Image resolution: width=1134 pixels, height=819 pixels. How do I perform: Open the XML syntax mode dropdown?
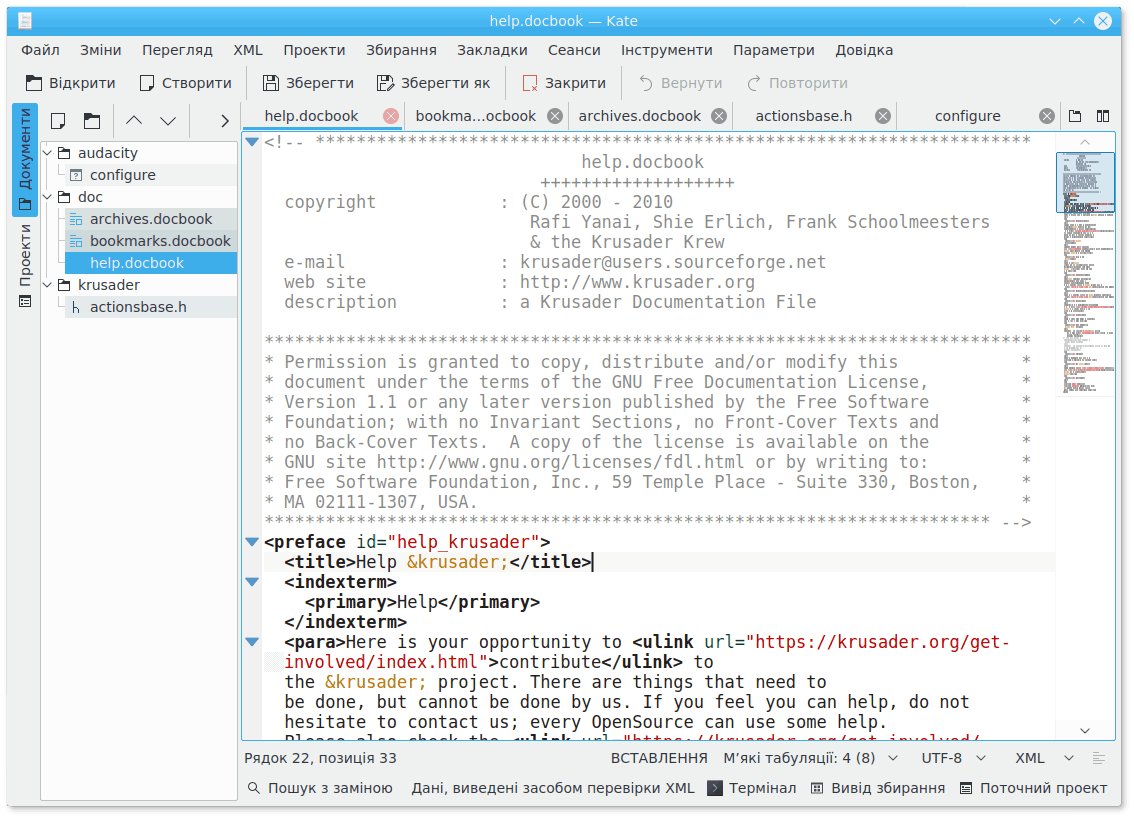1043,759
